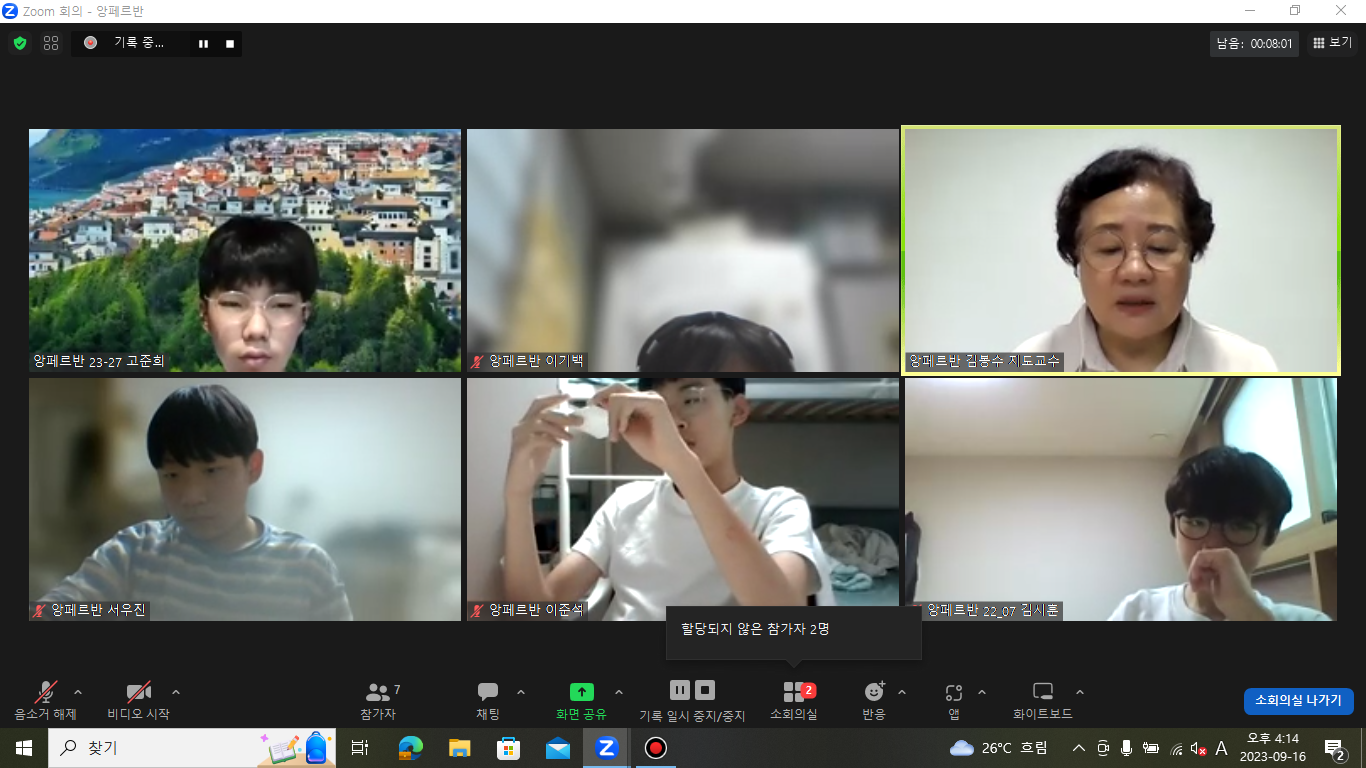Open the network Wi-Fi tray icon
Screen dimensions: 1366x768
coord(1176,748)
